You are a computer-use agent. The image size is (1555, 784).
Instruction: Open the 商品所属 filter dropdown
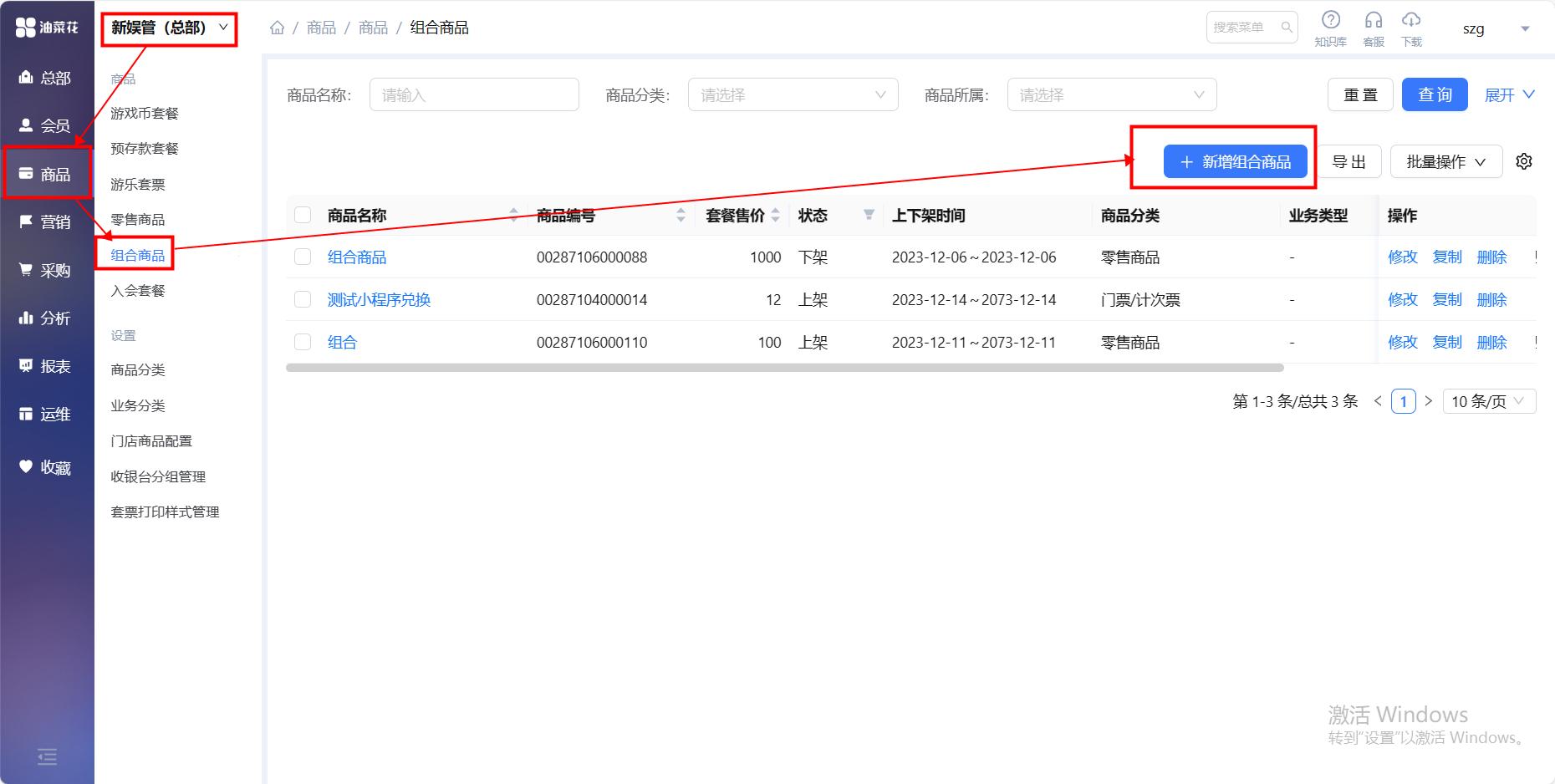[x=1112, y=94]
